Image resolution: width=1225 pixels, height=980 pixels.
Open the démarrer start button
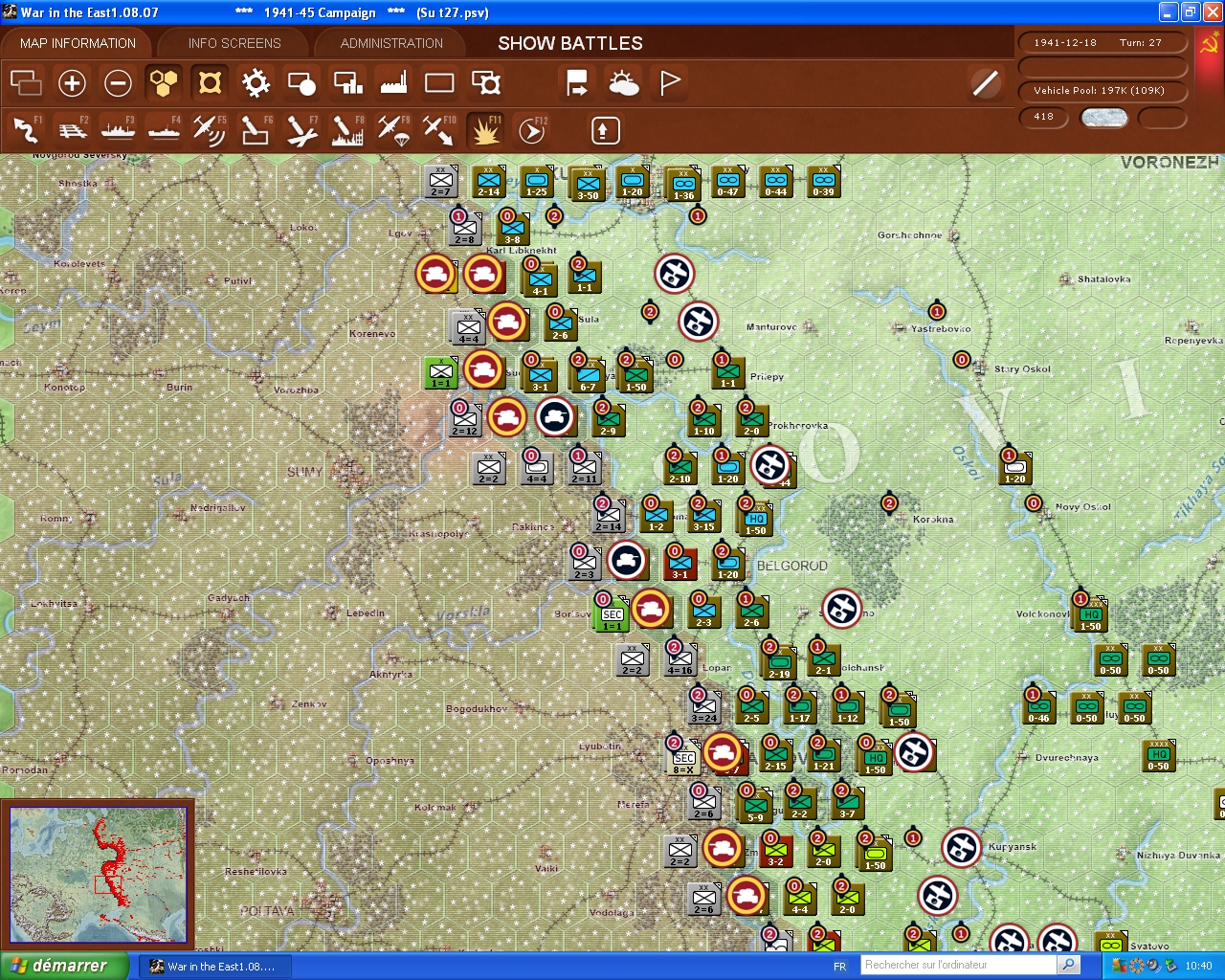[64, 966]
